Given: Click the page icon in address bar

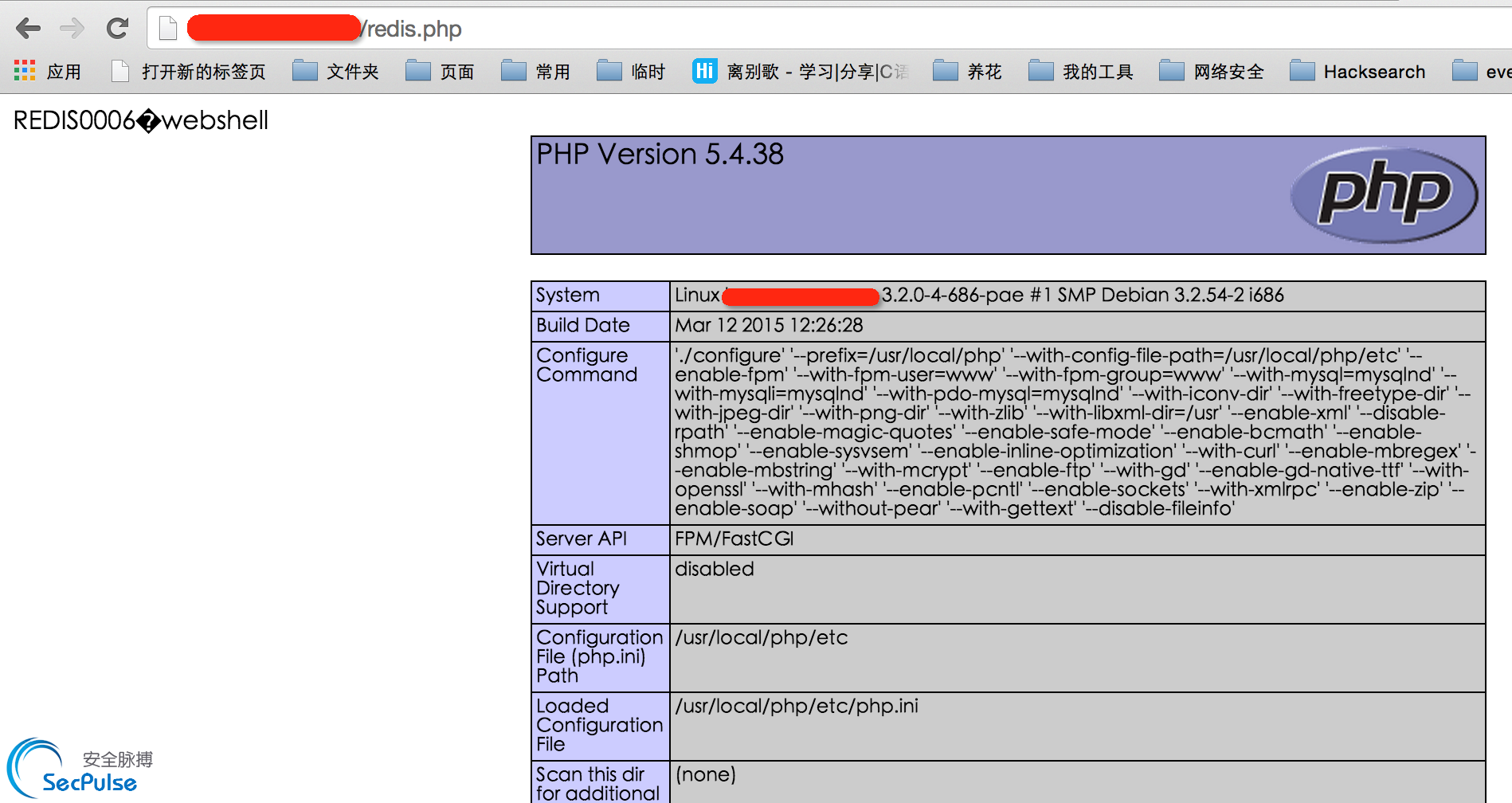Looking at the screenshot, I should pyautogui.click(x=167, y=29).
